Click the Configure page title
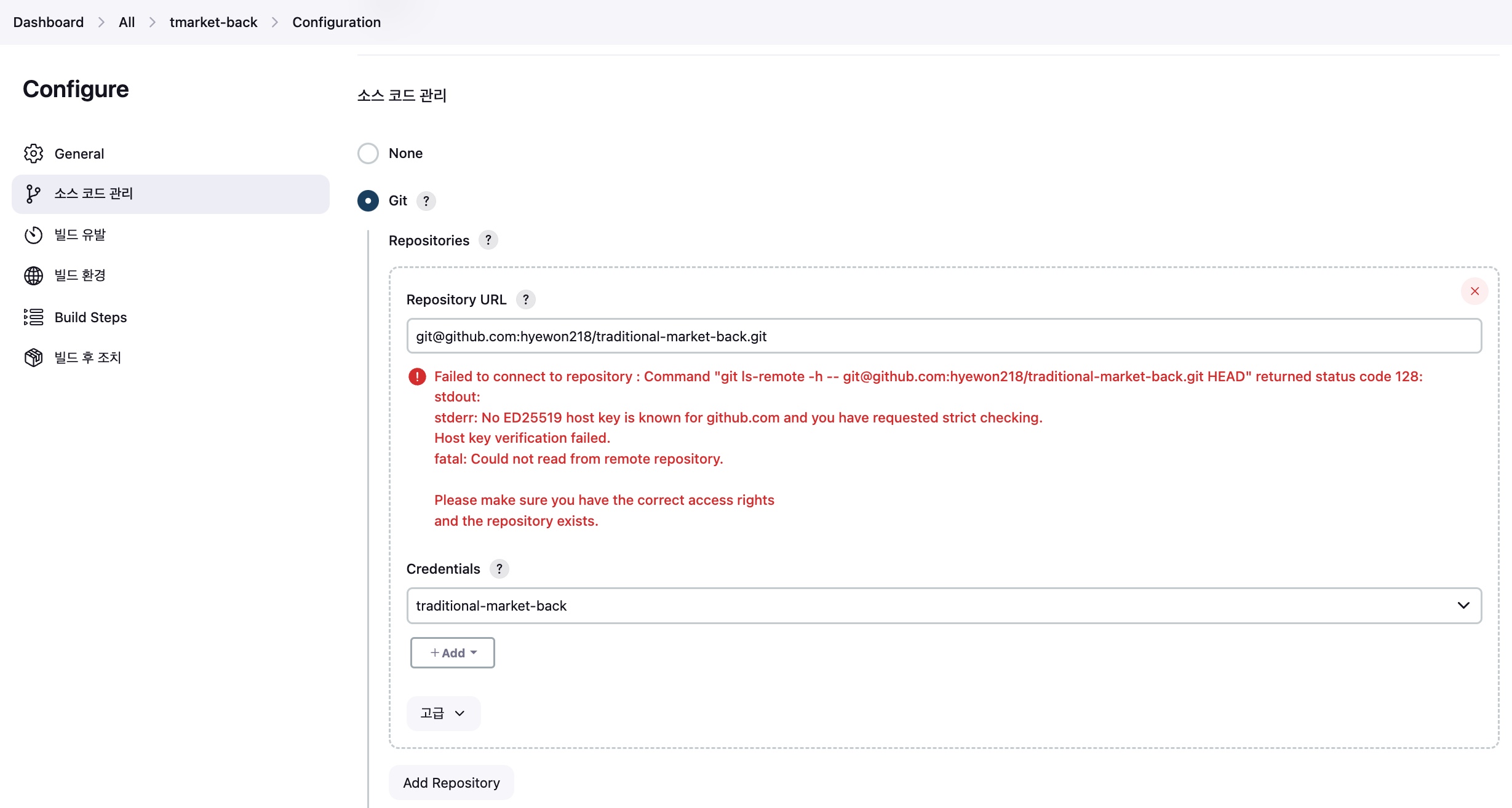 coord(76,89)
